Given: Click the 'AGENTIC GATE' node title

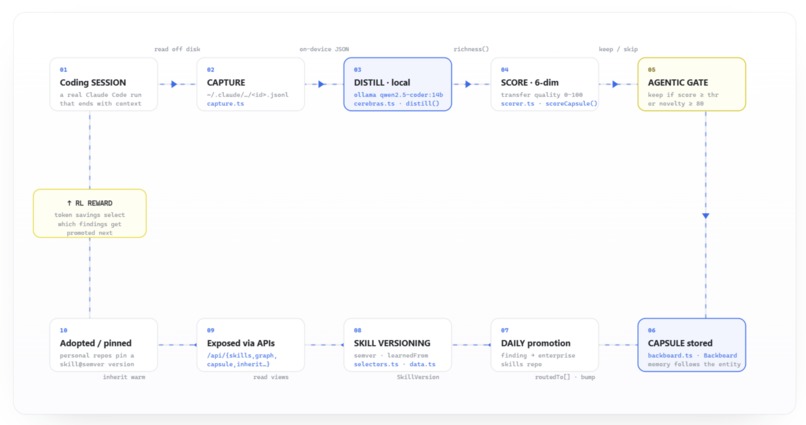Looking at the screenshot, I should click(677, 83).
